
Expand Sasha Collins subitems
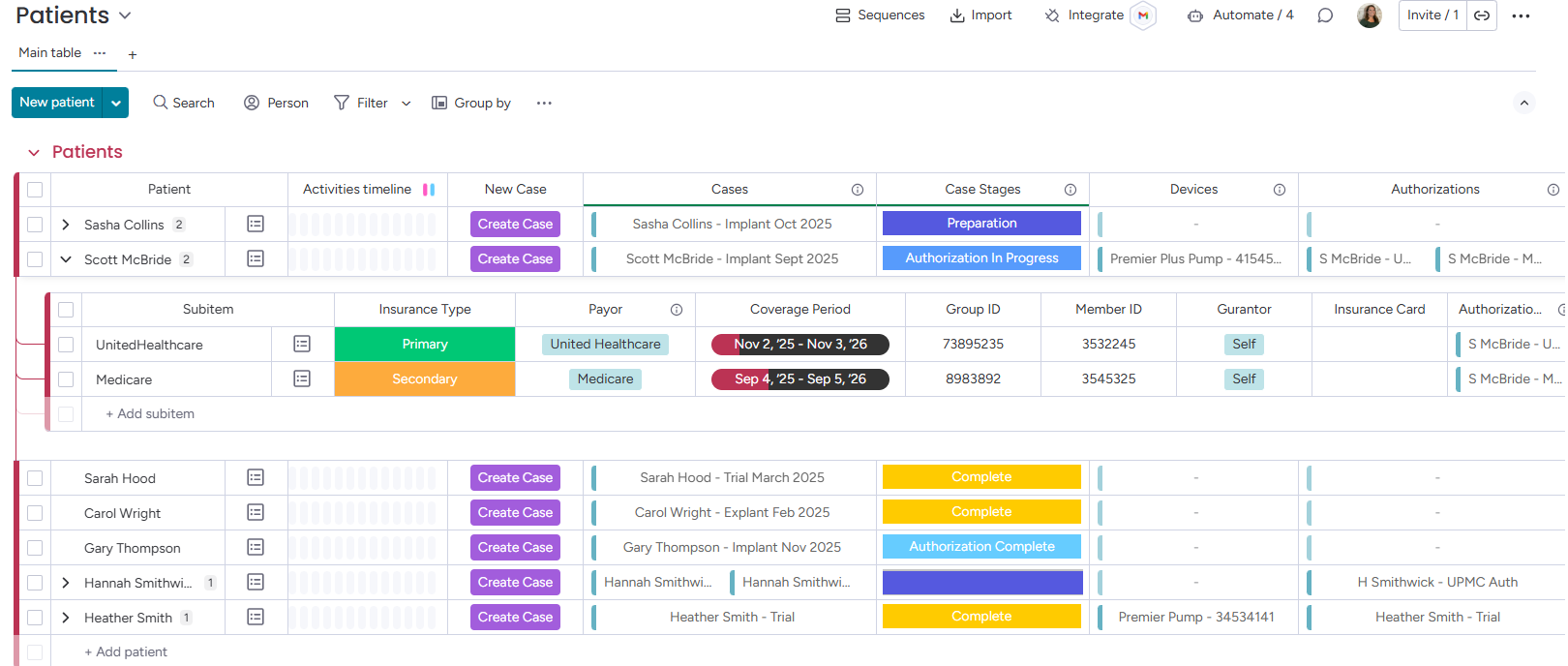(x=66, y=225)
